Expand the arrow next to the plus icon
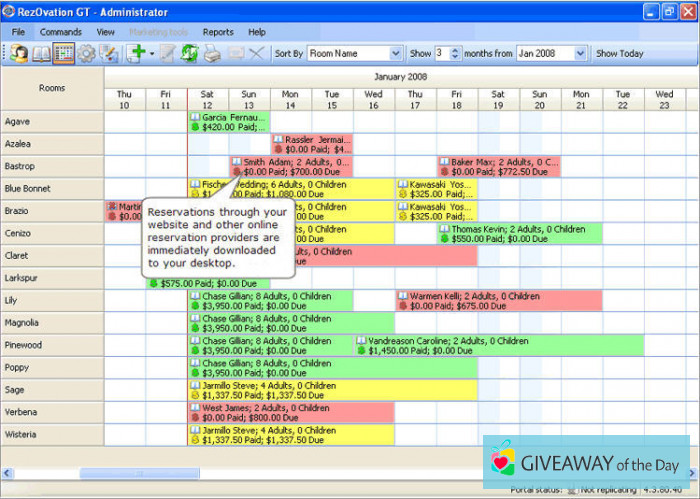This screenshot has height=499, width=700. [152, 54]
